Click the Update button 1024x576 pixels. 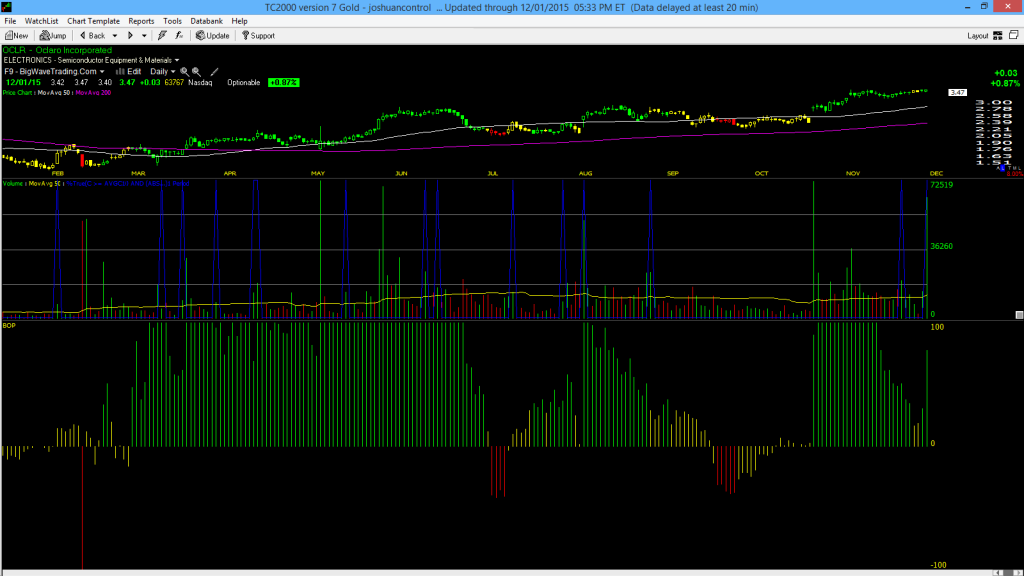tap(213, 35)
